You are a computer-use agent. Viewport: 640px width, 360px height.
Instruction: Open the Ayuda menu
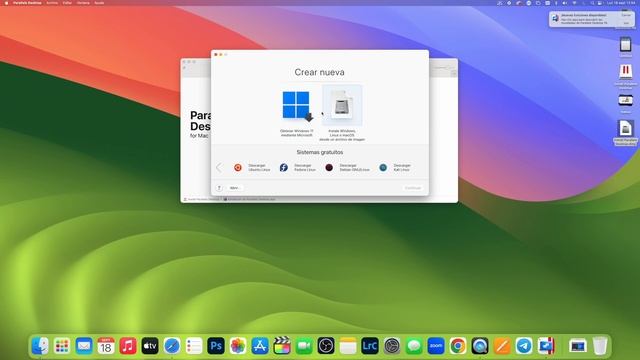click(x=99, y=3)
